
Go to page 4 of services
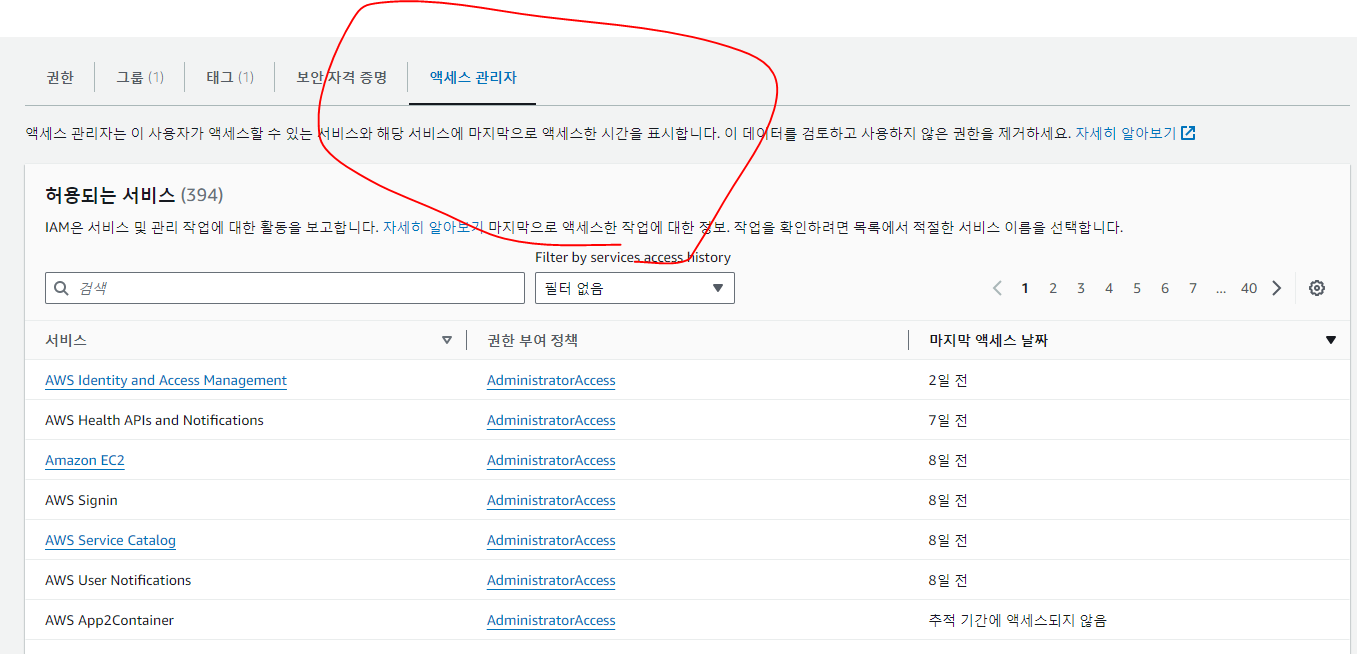[x=1109, y=288]
